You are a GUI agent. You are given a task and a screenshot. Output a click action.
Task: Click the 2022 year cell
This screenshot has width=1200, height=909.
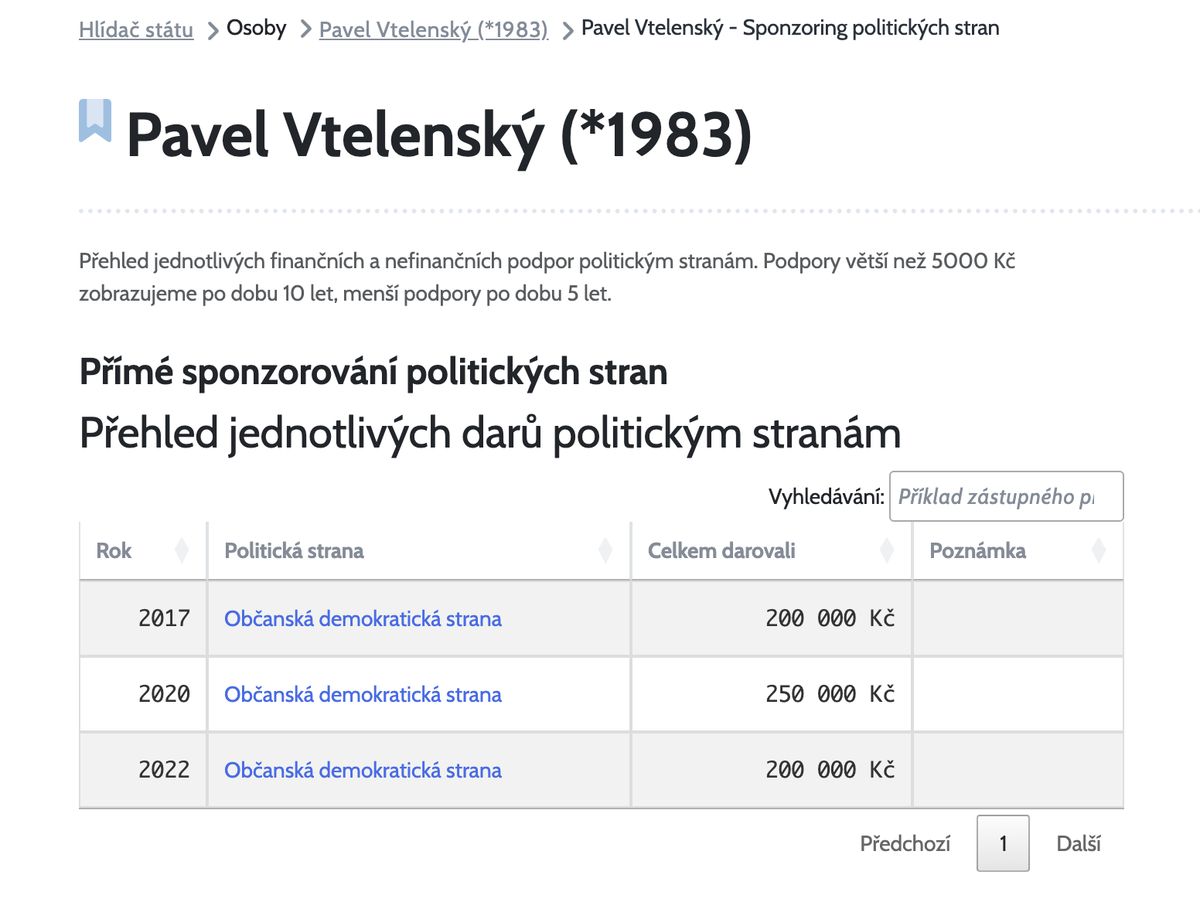[x=143, y=770]
